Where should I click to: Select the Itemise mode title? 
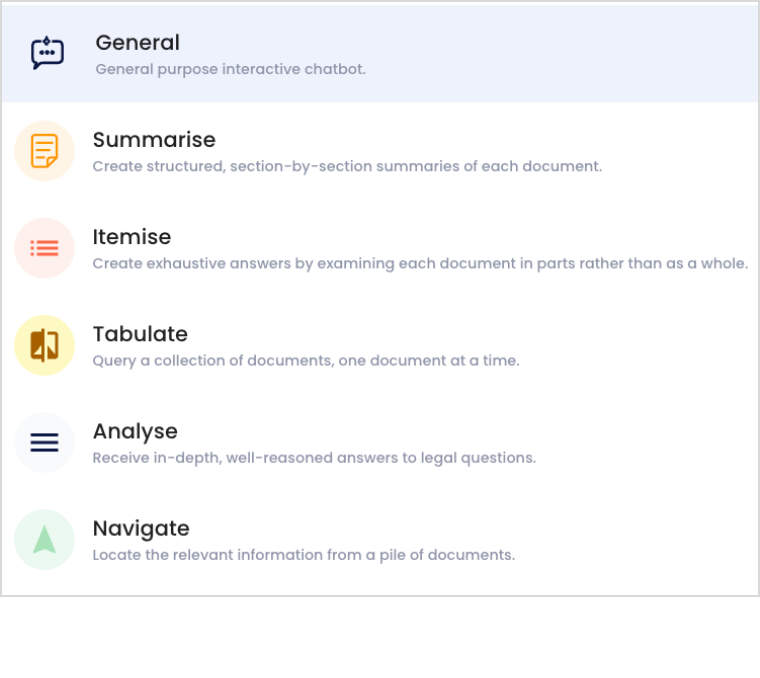tap(131, 237)
